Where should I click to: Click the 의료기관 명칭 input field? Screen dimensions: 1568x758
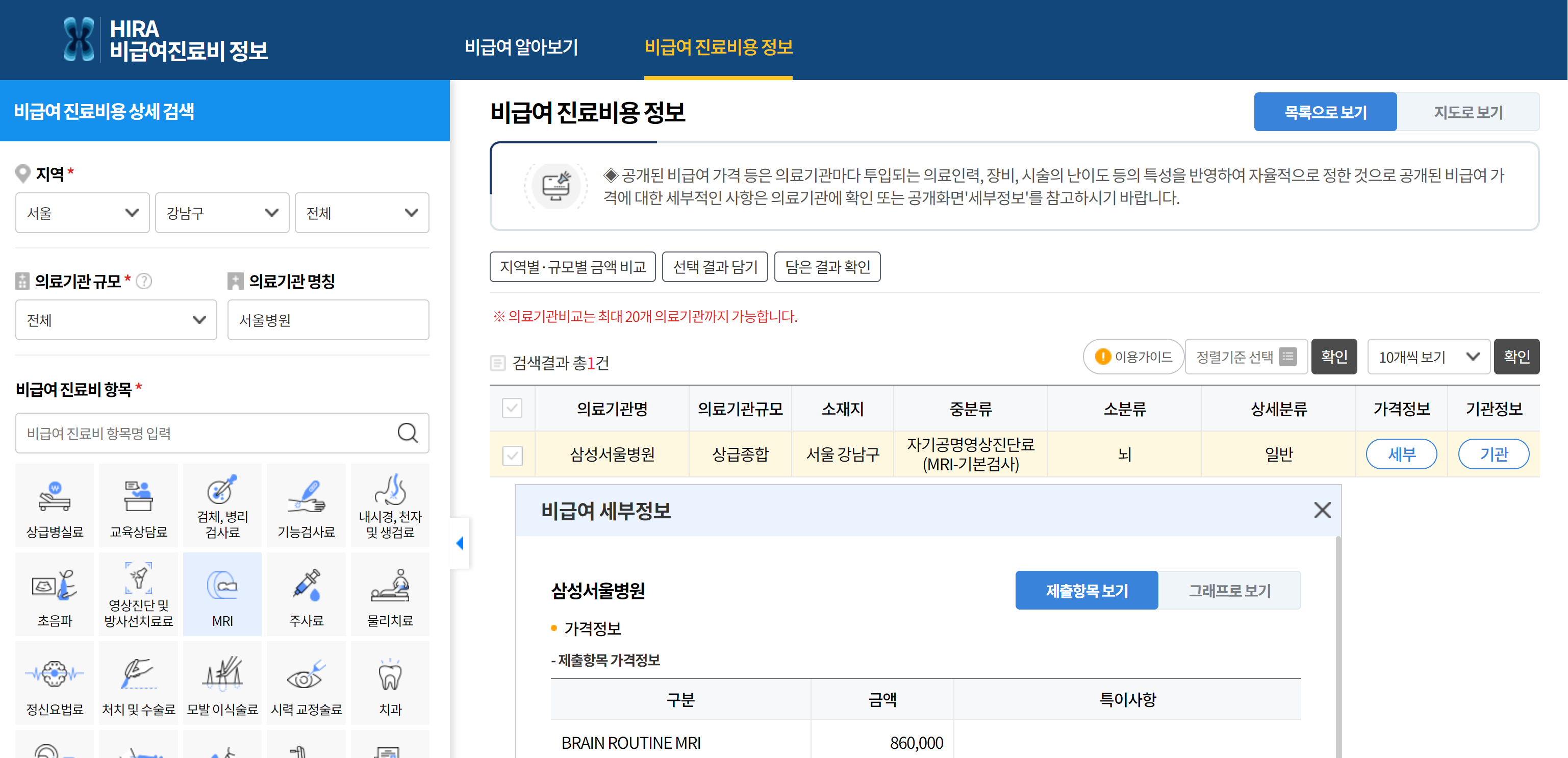[x=328, y=320]
